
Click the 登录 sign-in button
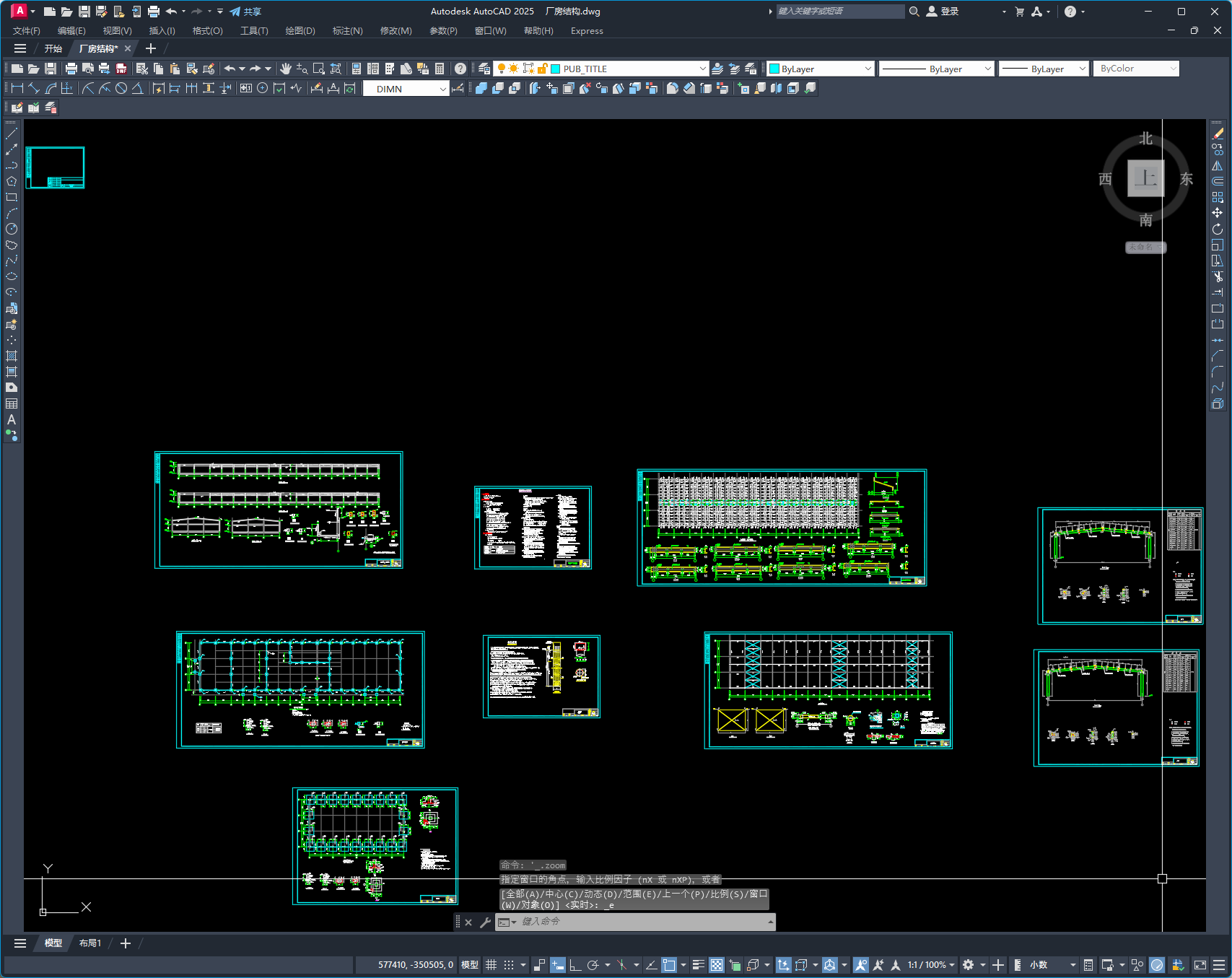943,12
